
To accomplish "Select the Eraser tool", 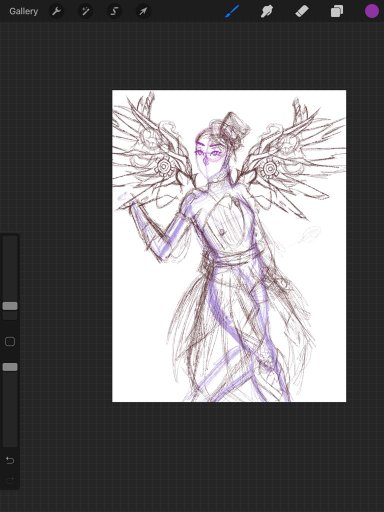I will click(302, 11).
